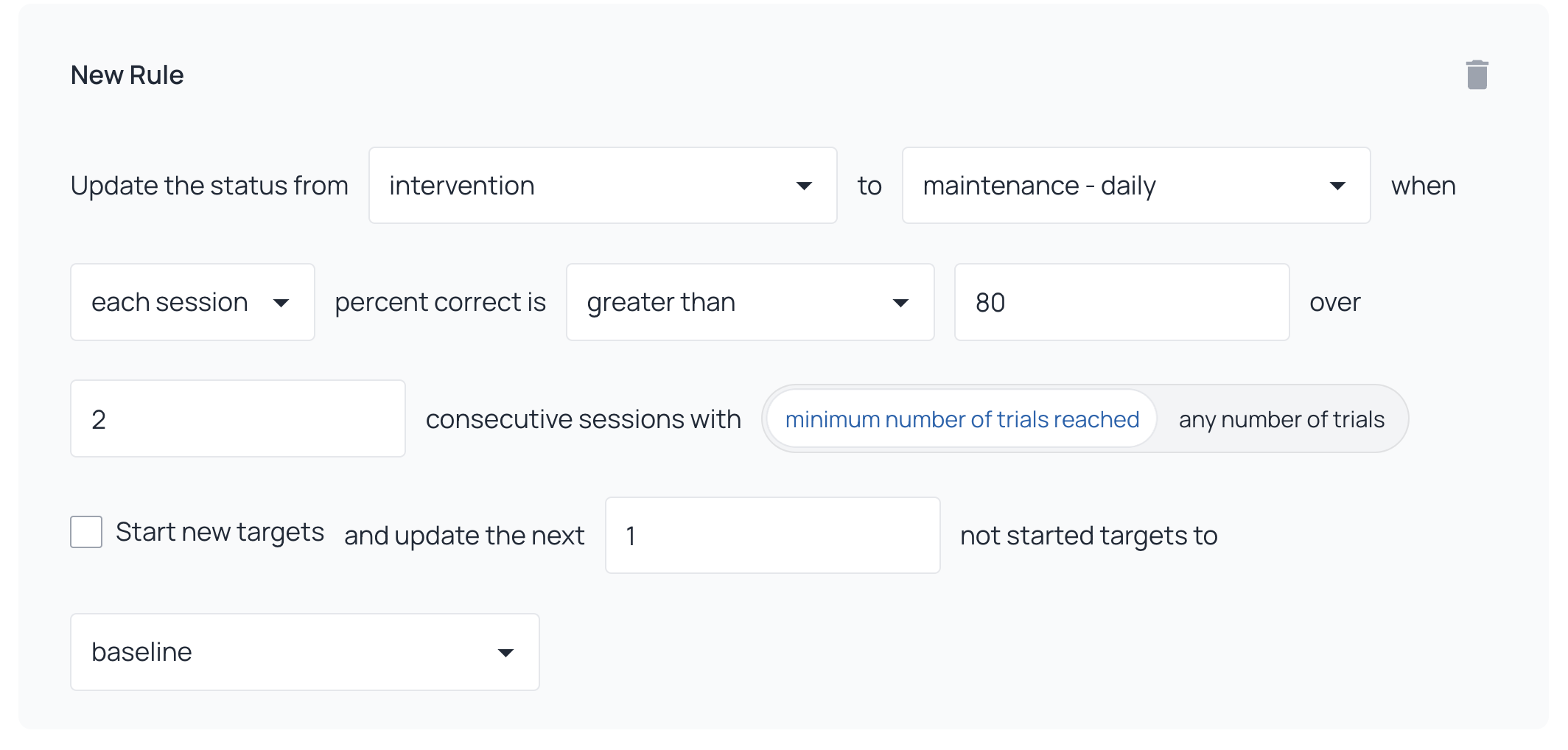
Task: Open the greater than comparison dropdown
Action: 750,302
